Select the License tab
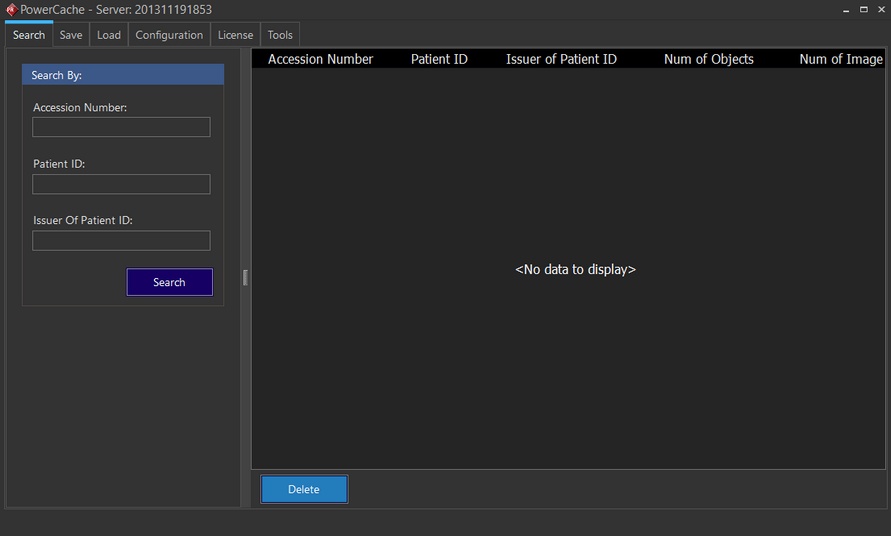891x536 pixels. tap(236, 35)
